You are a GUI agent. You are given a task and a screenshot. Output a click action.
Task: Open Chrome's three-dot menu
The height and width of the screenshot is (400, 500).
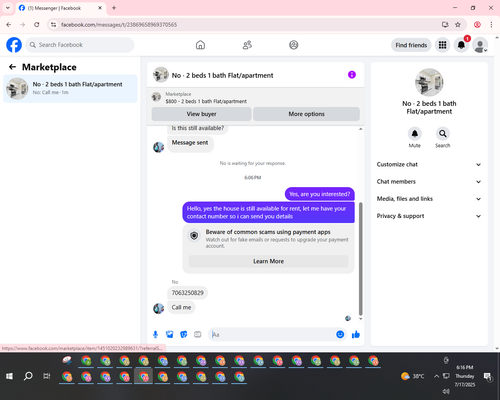click(x=491, y=25)
